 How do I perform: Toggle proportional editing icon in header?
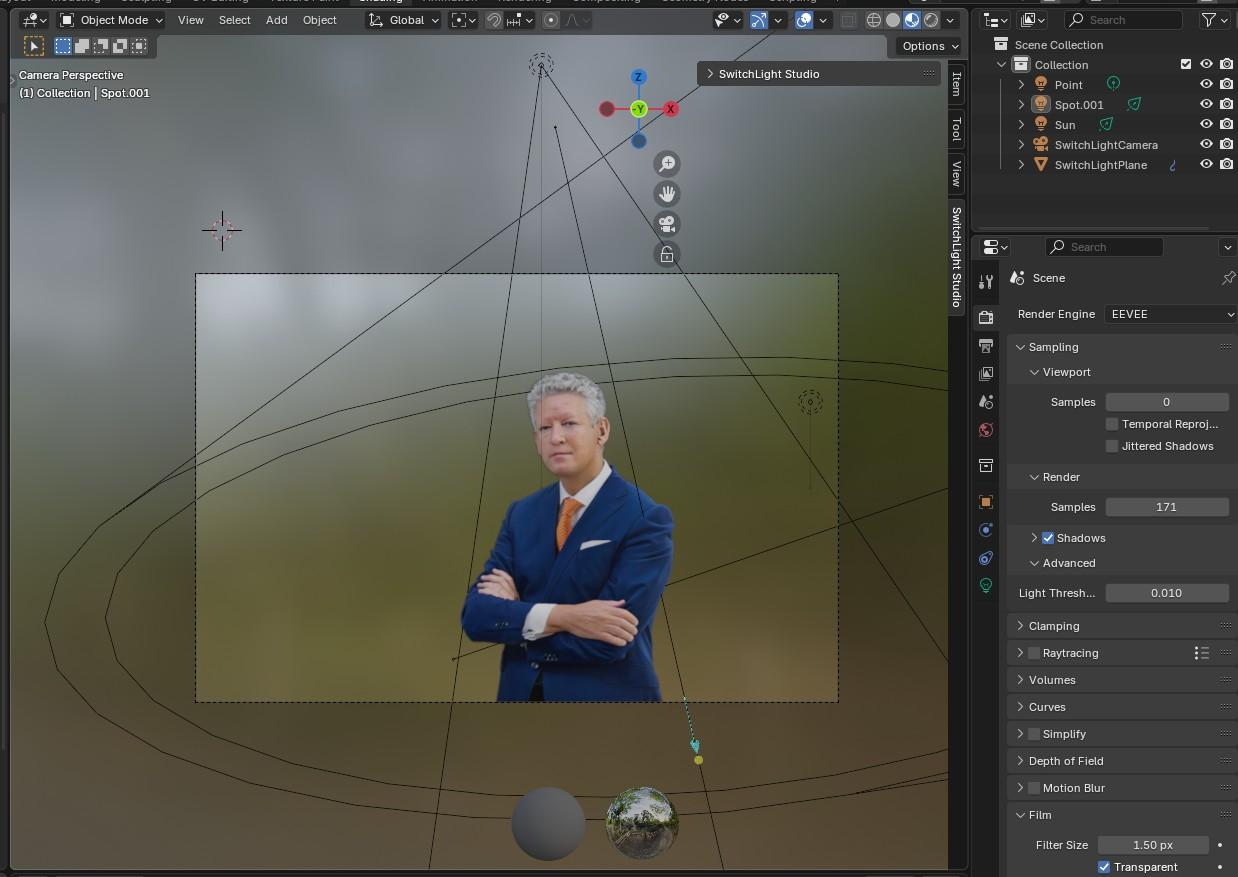(551, 20)
